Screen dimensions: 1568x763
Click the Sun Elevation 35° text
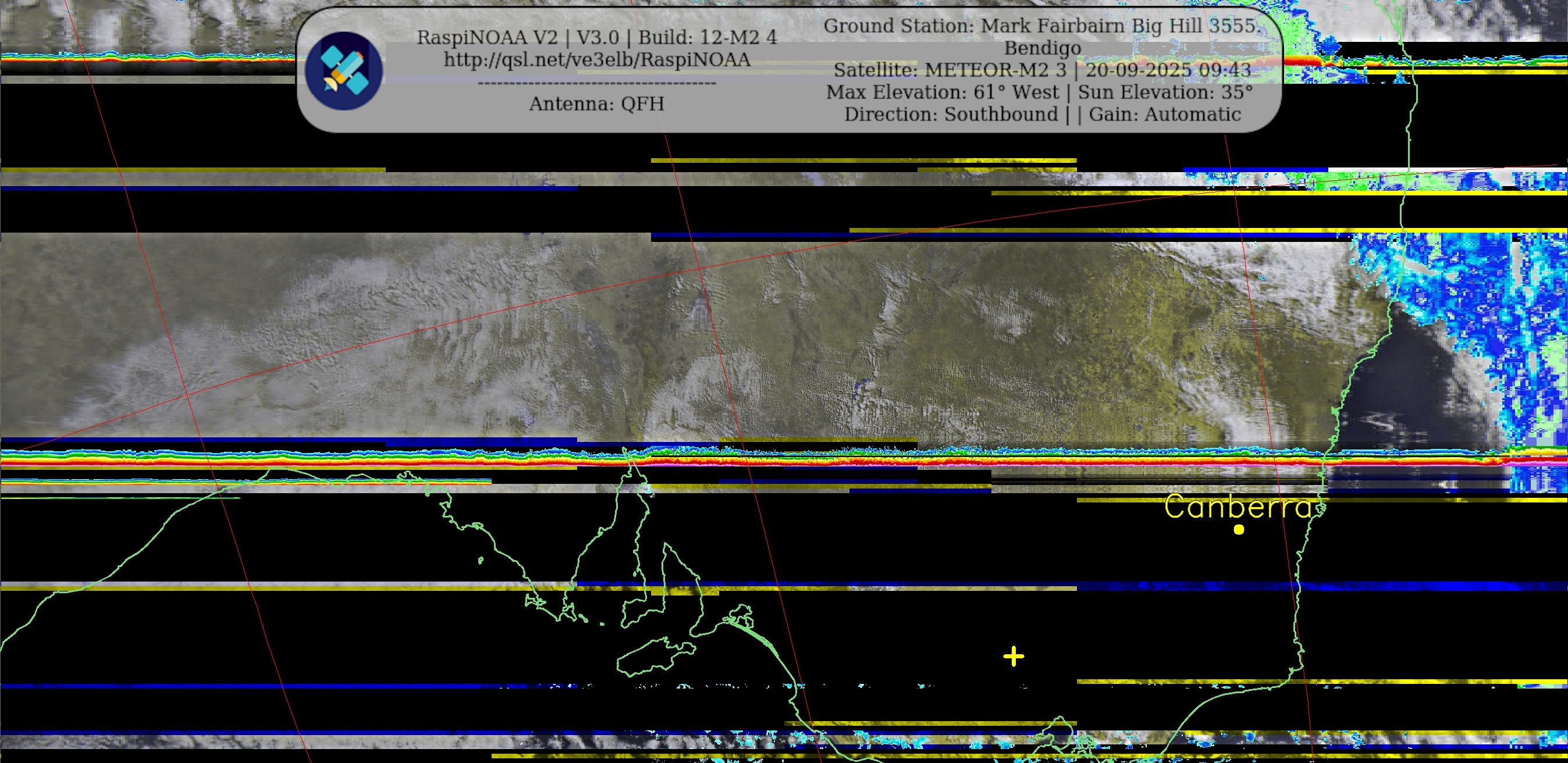(x=1165, y=92)
